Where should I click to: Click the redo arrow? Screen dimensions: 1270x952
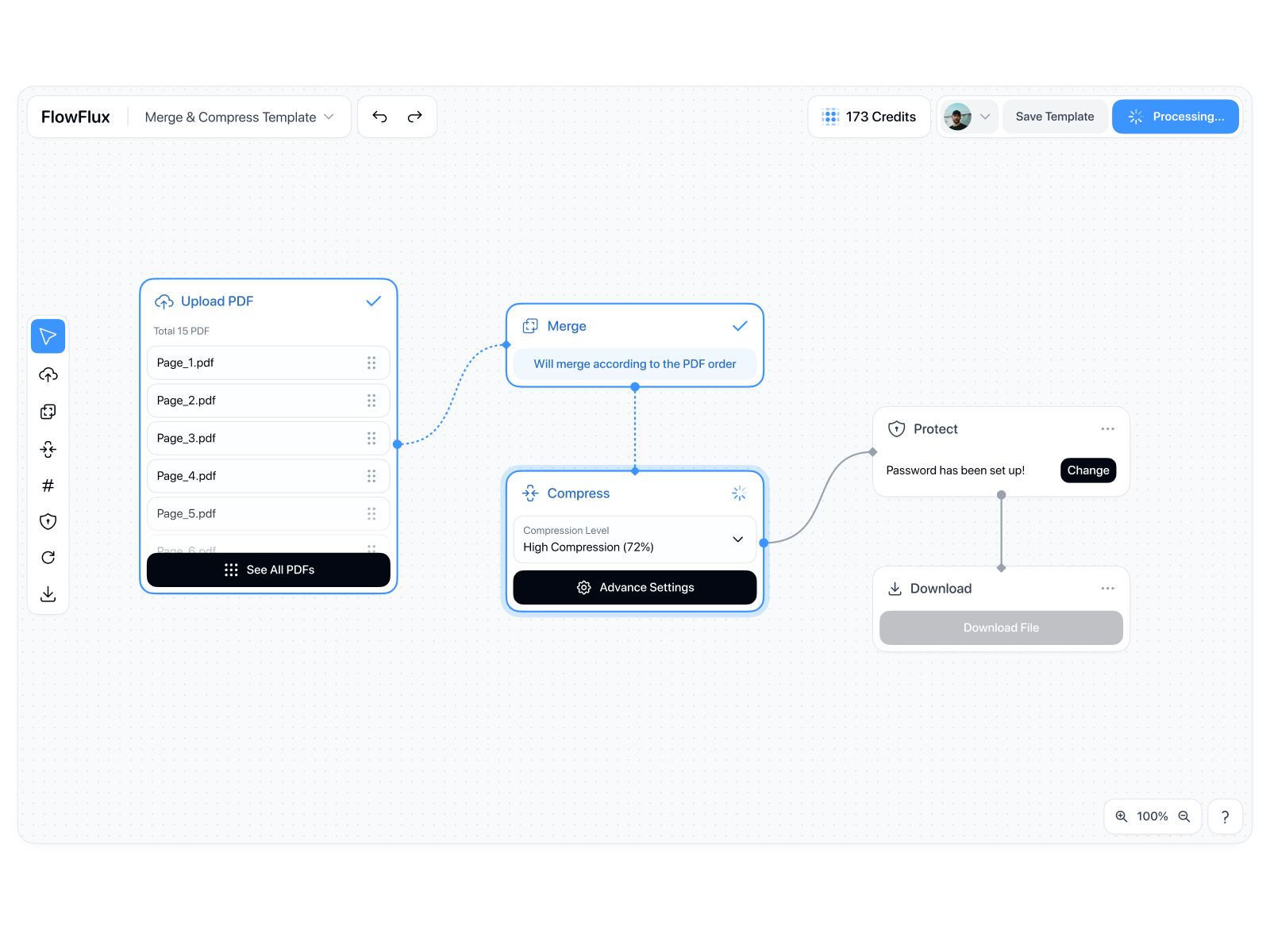pos(414,117)
